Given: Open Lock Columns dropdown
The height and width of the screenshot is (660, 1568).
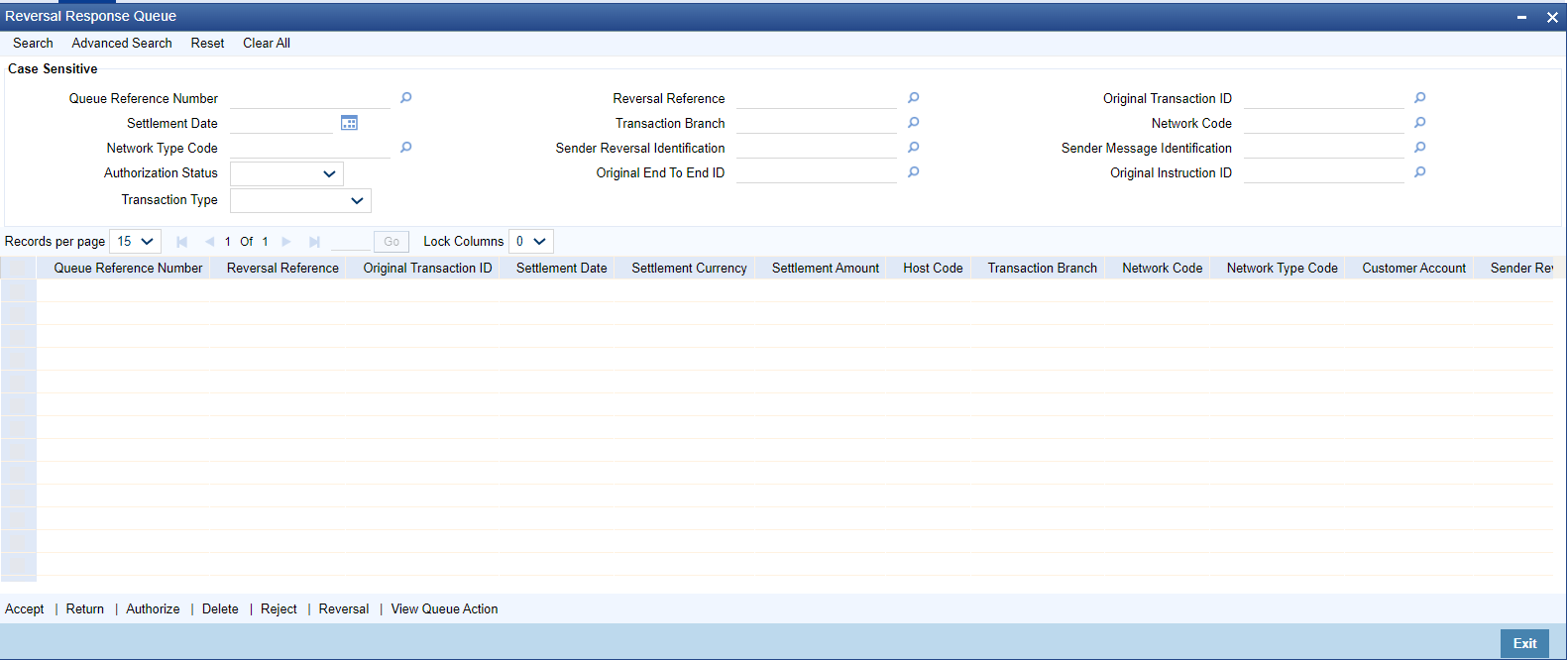Looking at the screenshot, I should click(530, 242).
